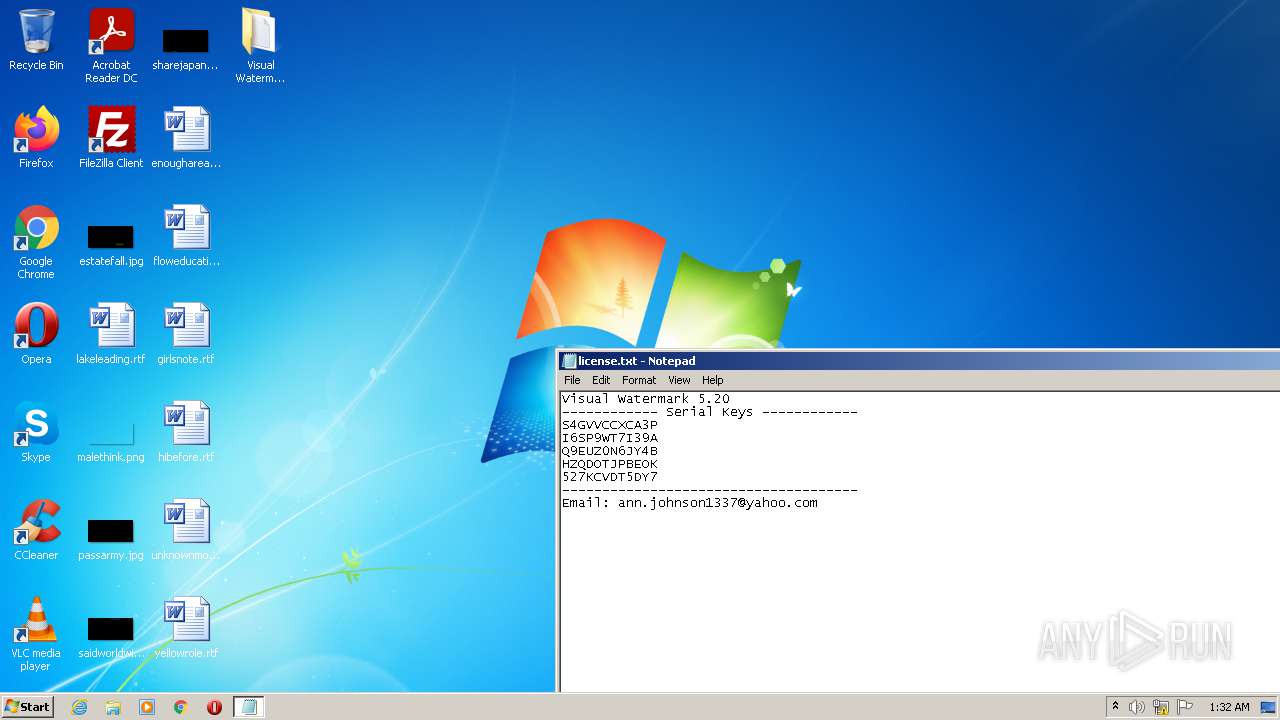The height and width of the screenshot is (720, 1280).
Task: Launch CCleaner desktop shortcut
Action: [36, 530]
